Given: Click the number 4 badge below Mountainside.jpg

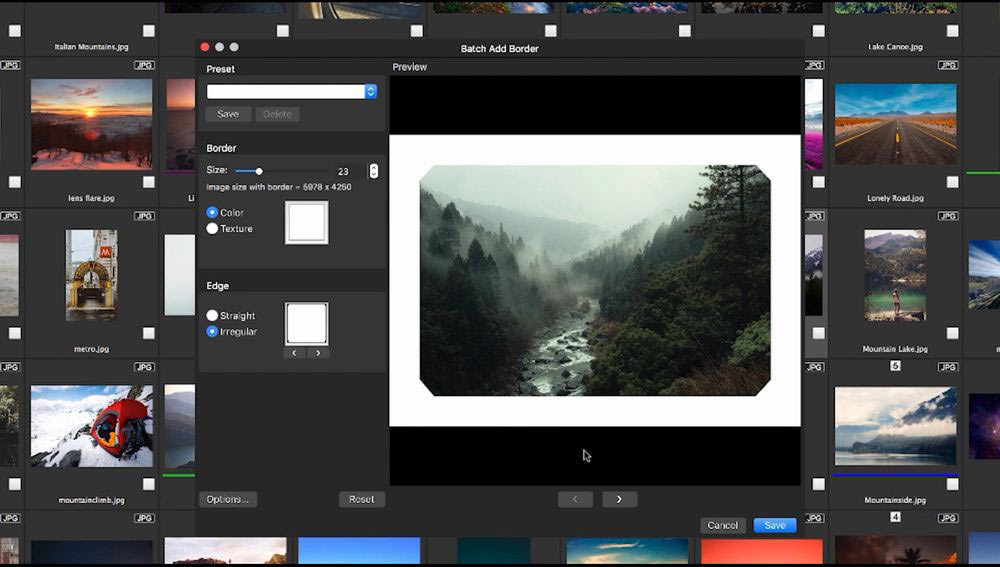Looking at the screenshot, I should [895, 517].
